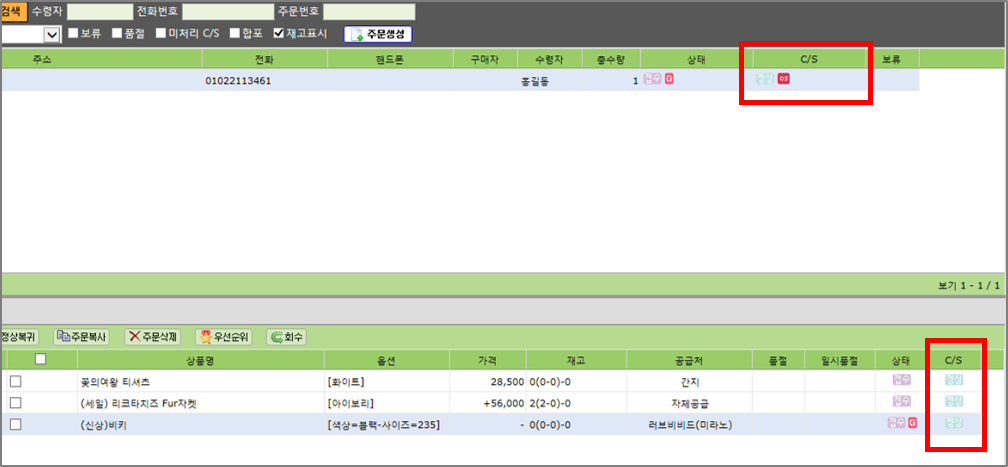
Task: Click C/S badge for 꽃의여왕 티셔츠 product
Action: click(954, 380)
